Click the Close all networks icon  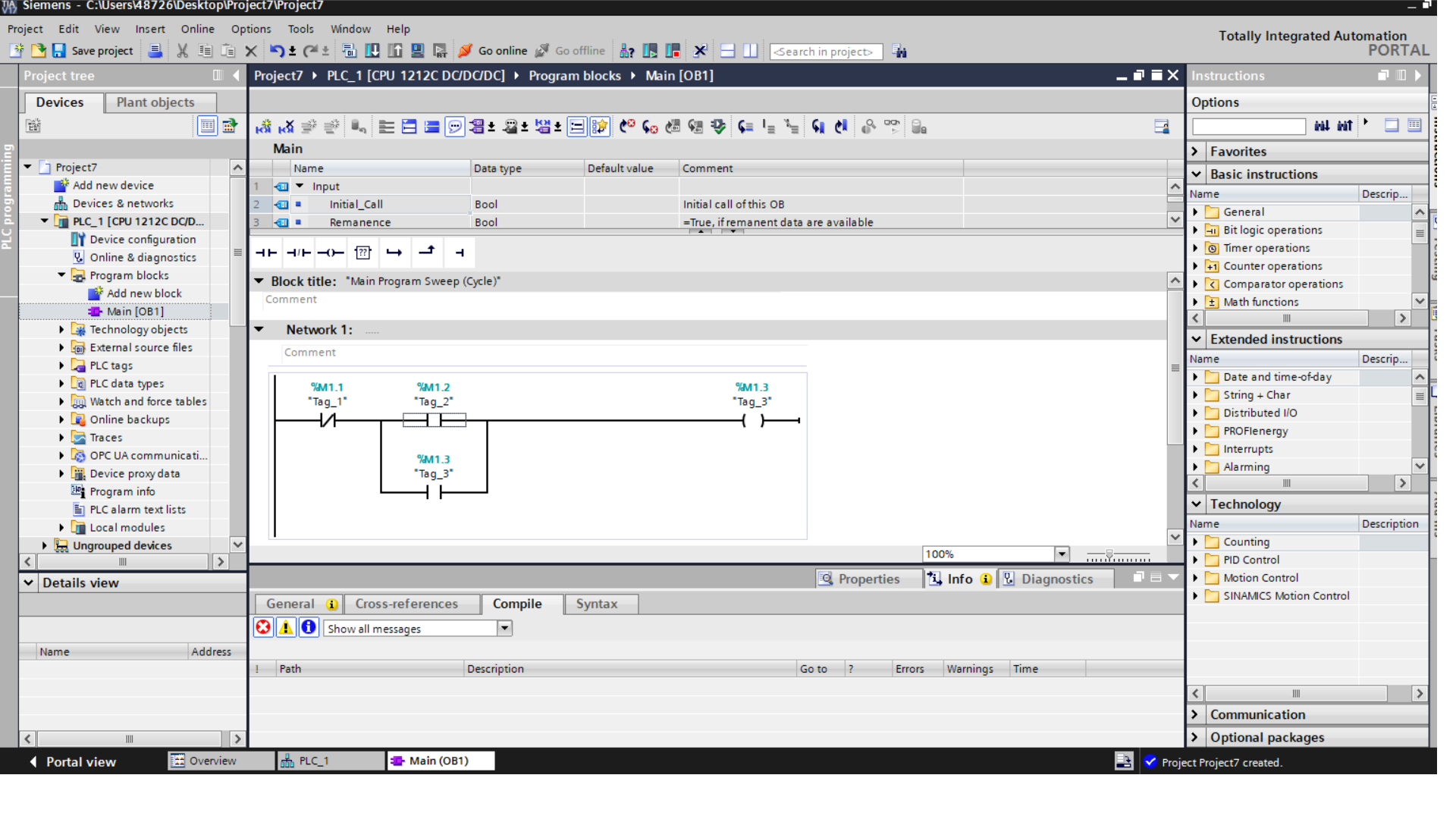[x=431, y=127]
